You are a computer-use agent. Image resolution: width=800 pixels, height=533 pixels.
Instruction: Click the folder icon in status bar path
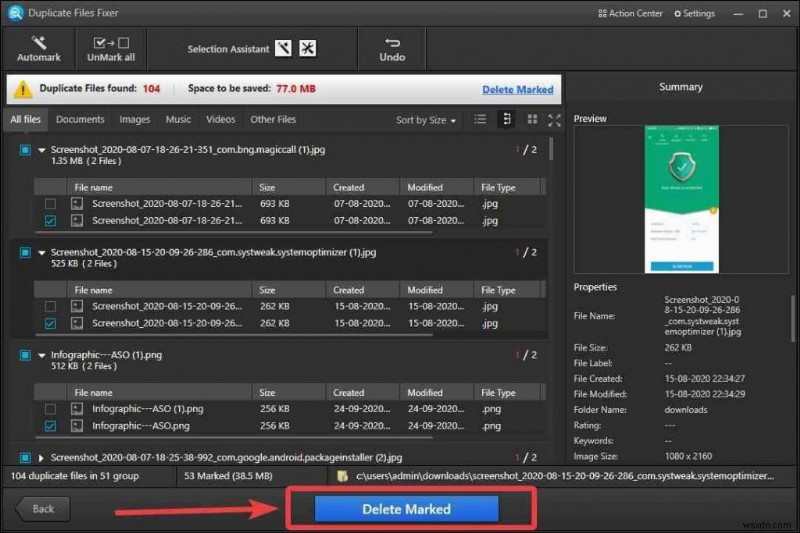tap(342, 476)
